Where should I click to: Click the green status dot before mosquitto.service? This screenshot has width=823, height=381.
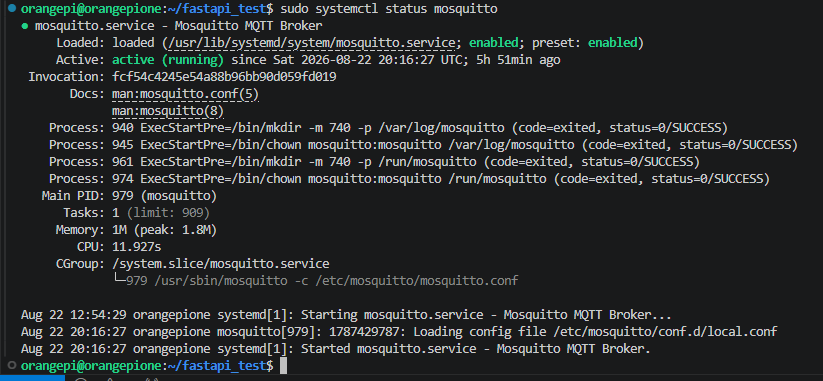tap(25, 26)
